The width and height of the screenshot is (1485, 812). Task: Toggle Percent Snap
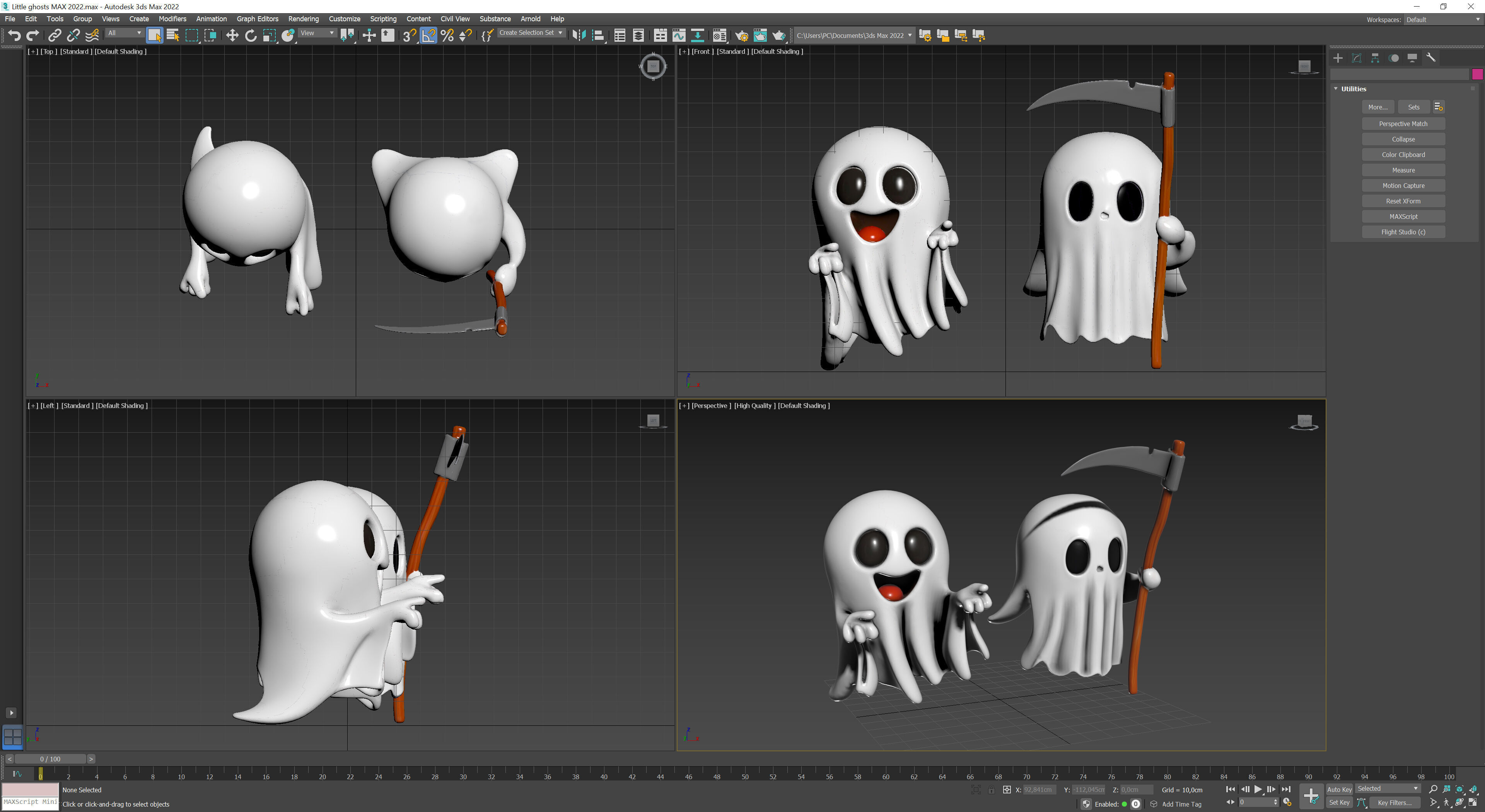[x=447, y=36]
